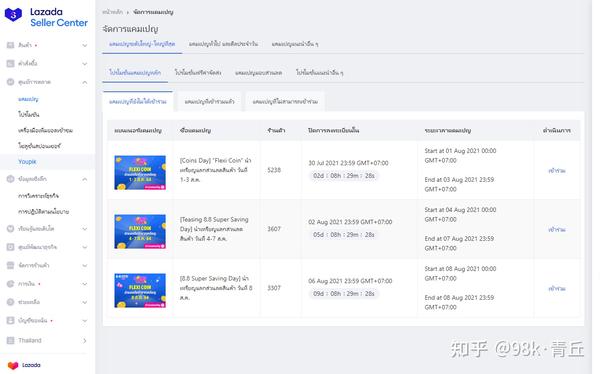Expand the Help menu chevron
This screenshot has height=374, width=600.
click(85, 302)
